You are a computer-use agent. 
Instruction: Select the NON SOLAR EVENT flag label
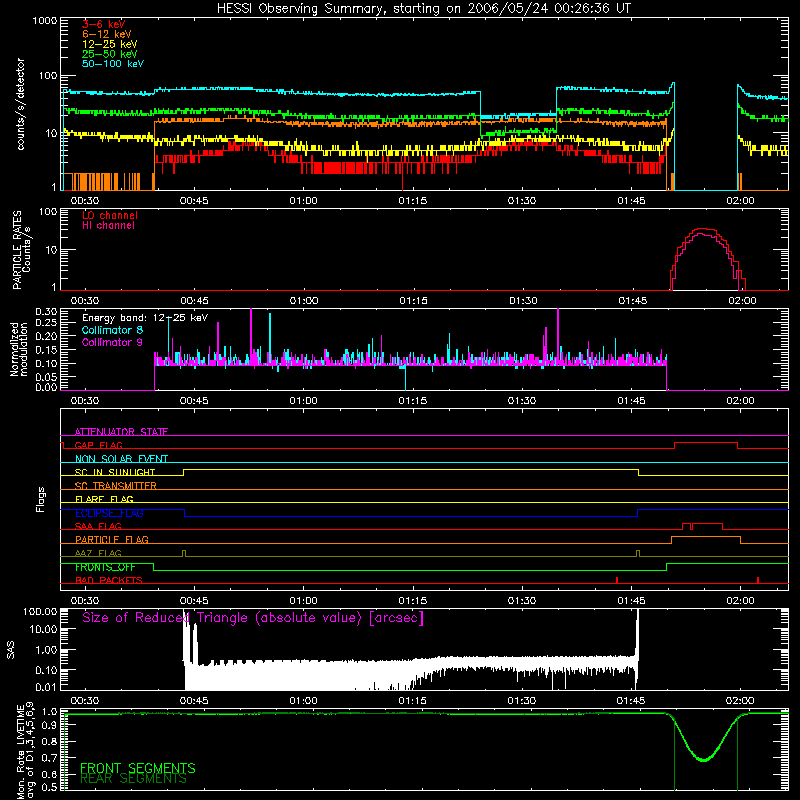[x=121, y=459]
